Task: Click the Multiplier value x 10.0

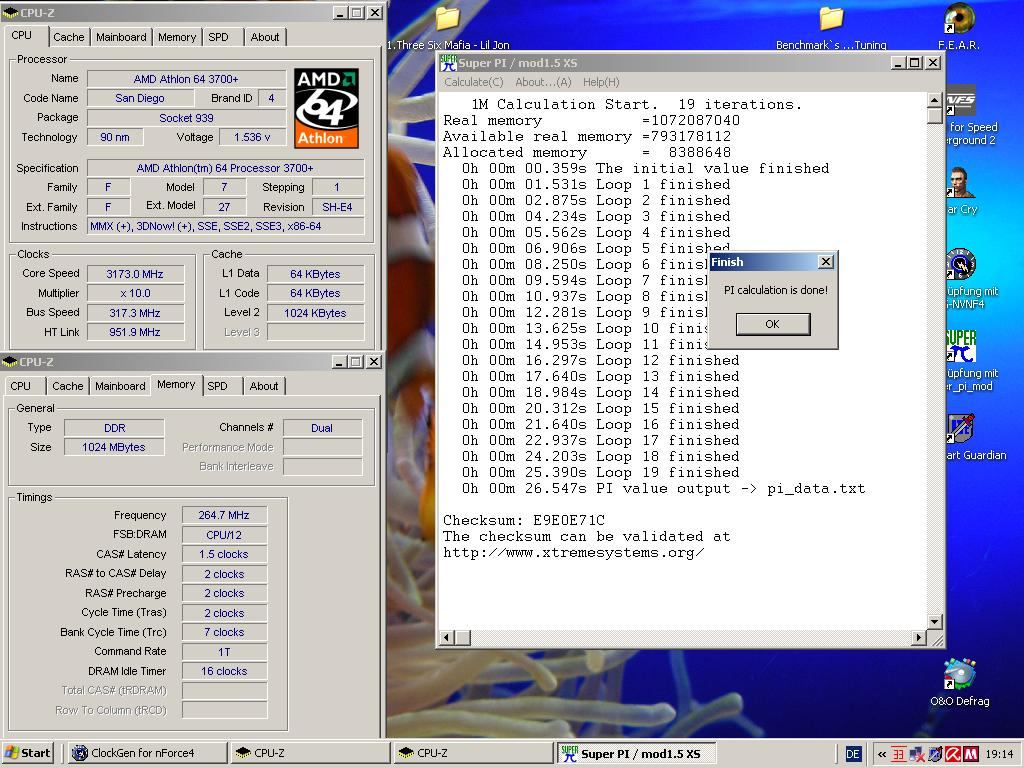Action: click(x=135, y=293)
